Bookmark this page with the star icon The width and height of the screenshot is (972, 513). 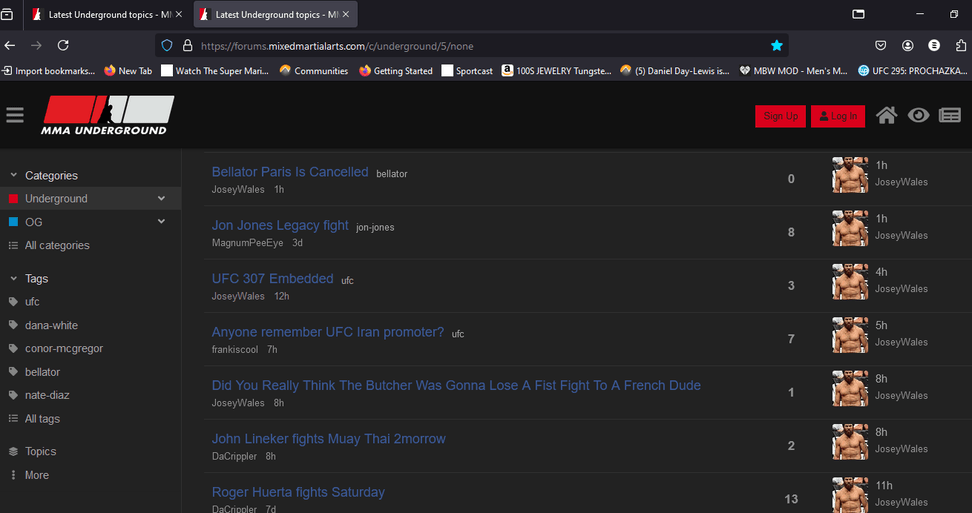pos(776,45)
